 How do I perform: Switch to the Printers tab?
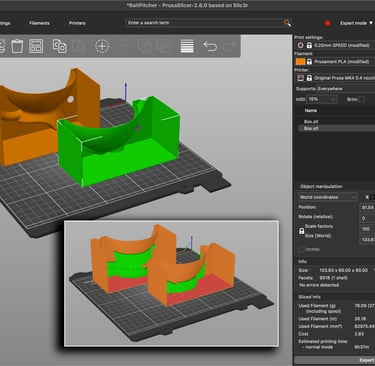pos(77,23)
